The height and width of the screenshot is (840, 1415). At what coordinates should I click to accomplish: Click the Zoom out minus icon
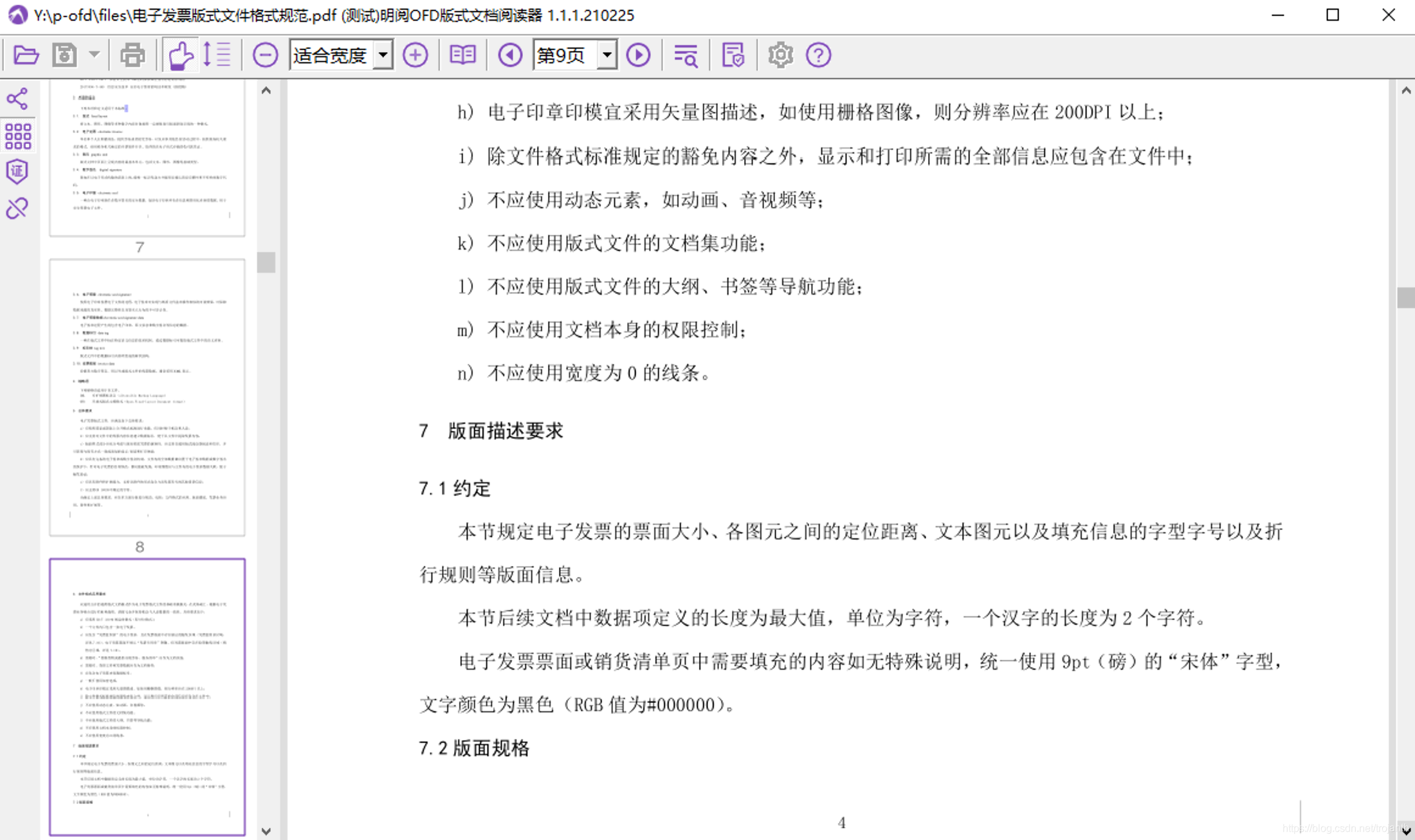[265, 55]
